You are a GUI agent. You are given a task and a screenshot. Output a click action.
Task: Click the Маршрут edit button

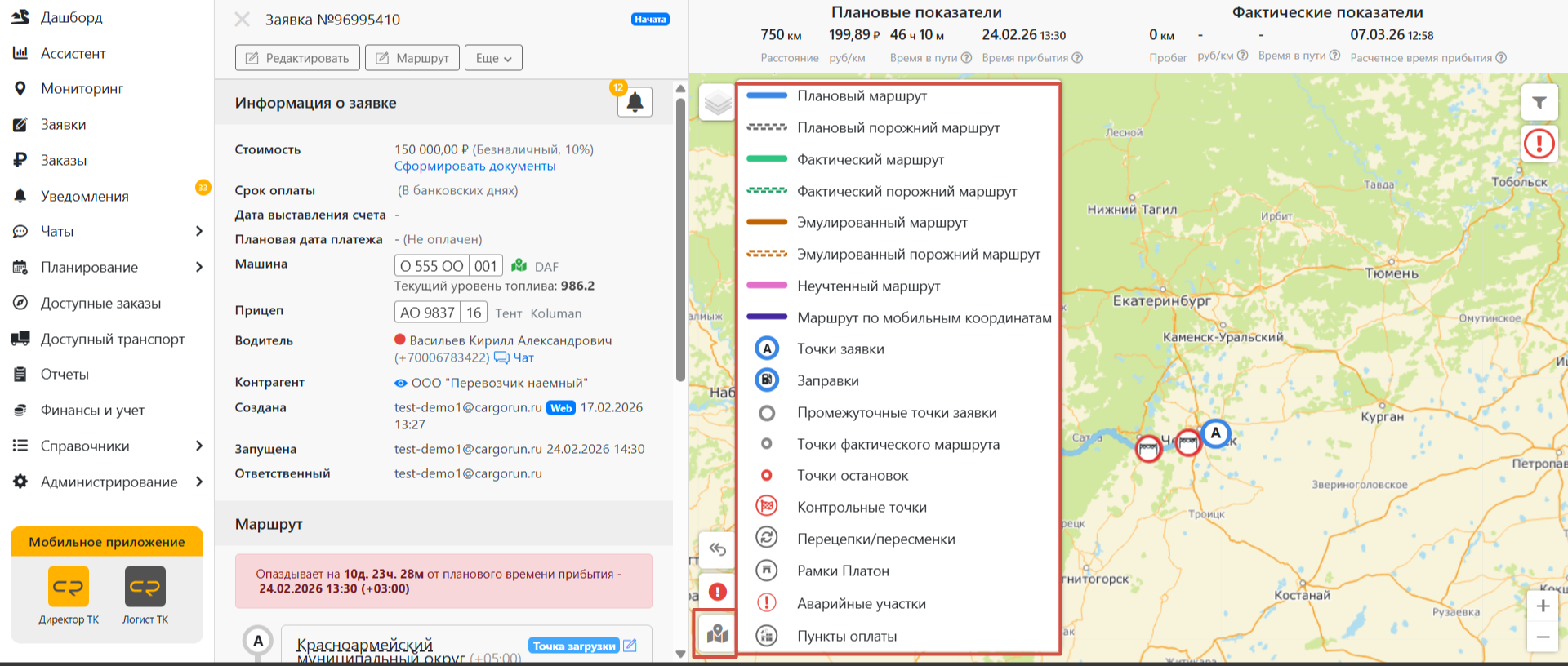coord(412,58)
